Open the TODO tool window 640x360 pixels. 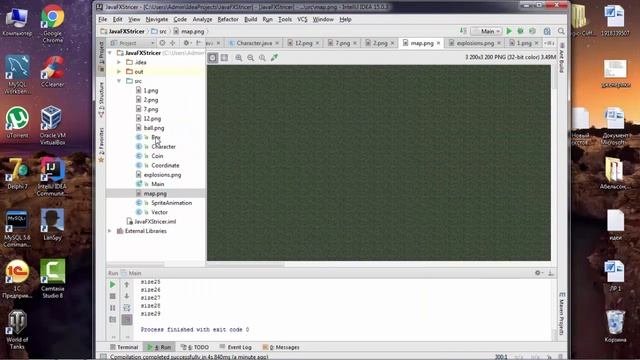(195, 347)
